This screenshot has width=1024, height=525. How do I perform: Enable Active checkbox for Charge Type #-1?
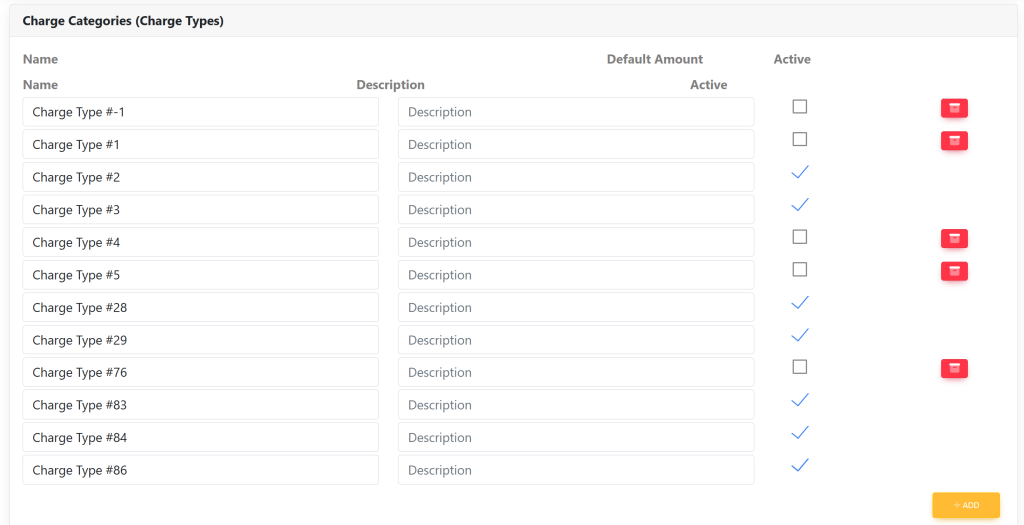pyautogui.click(x=799, y=107)
